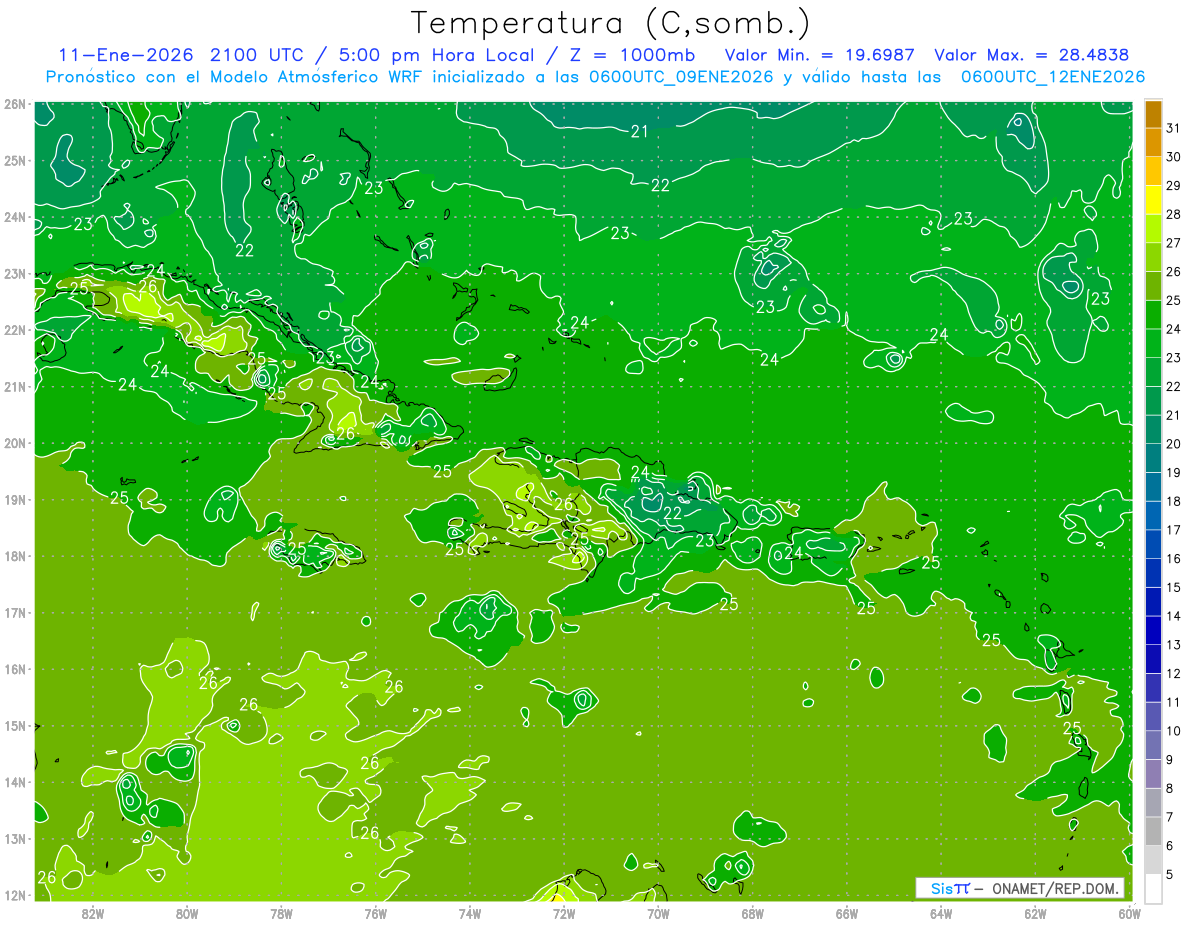Click the brown top segment above 31 on the color bar
The height and width of the screenshot is (927, 1200).
[1153, 115]
